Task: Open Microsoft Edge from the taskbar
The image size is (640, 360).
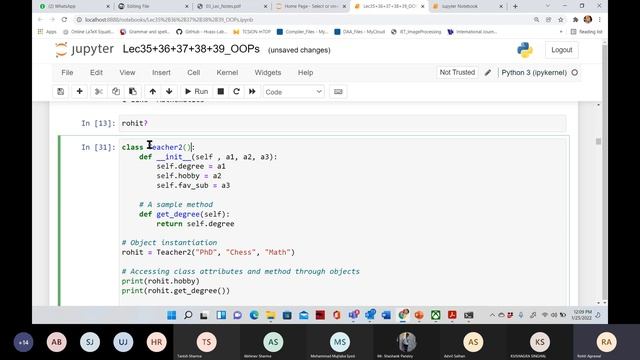Action: [254, 315]
